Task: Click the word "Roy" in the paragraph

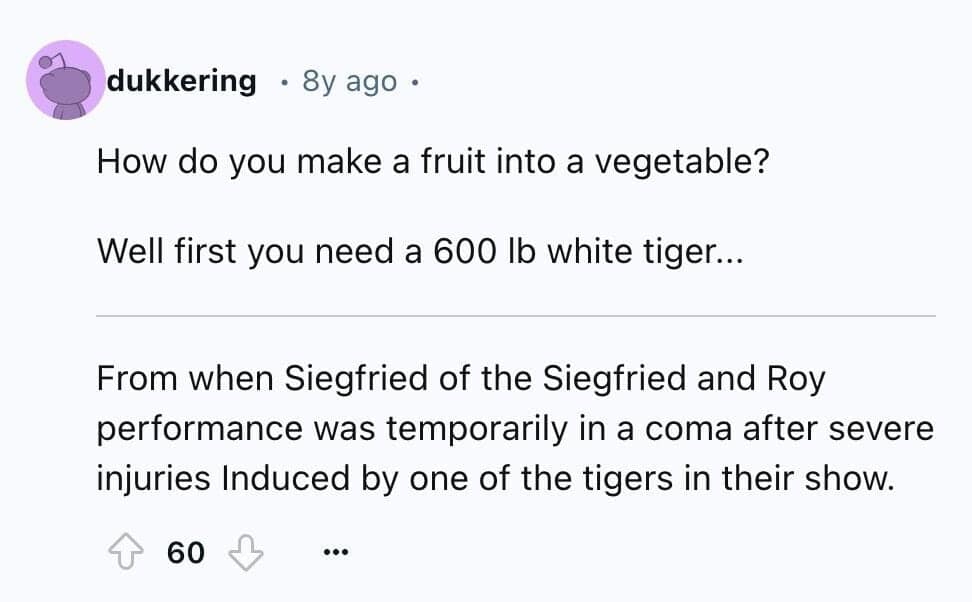Action: [x=793, y=379]
